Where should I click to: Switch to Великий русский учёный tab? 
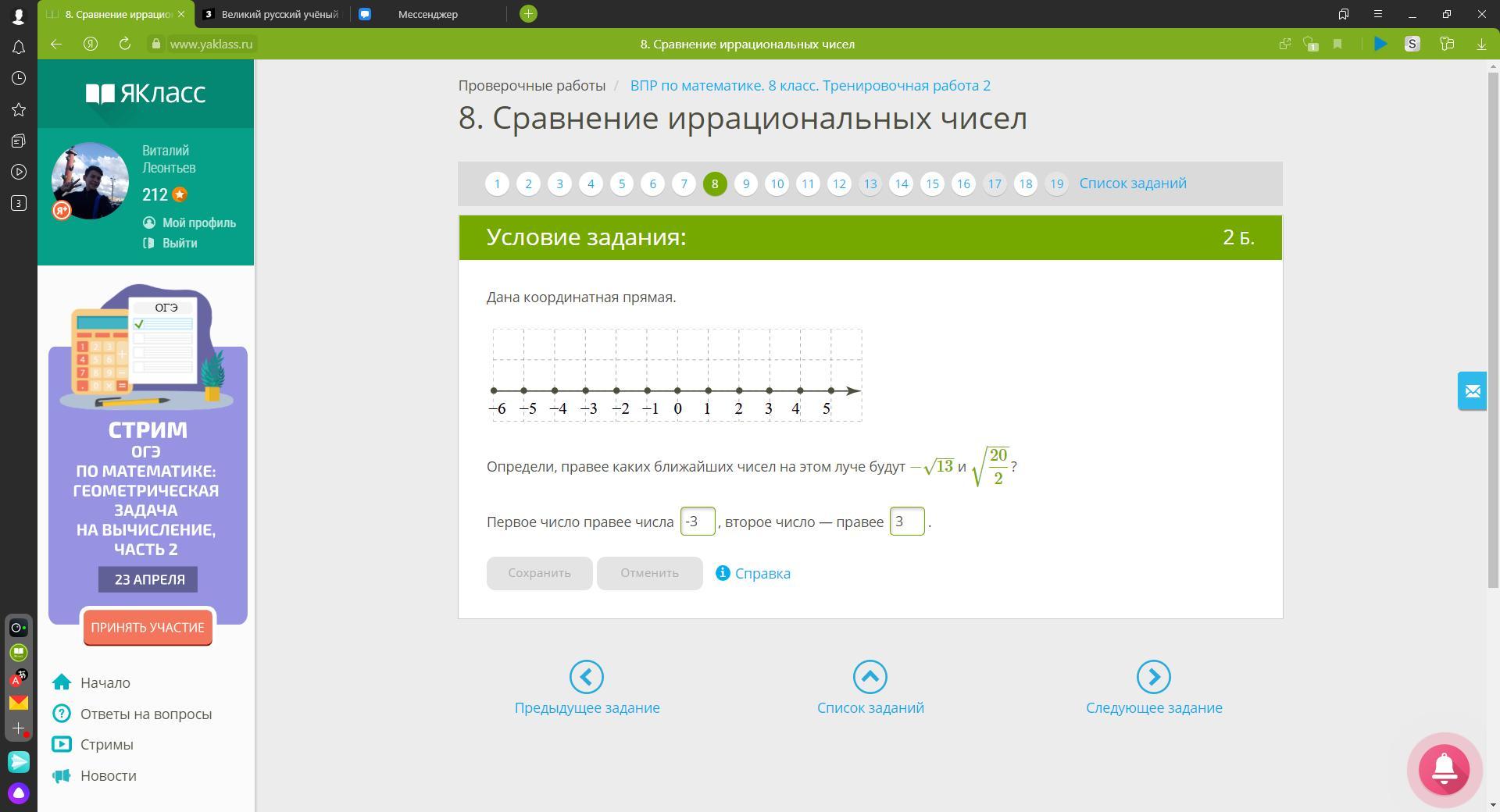tap(279, 14)
